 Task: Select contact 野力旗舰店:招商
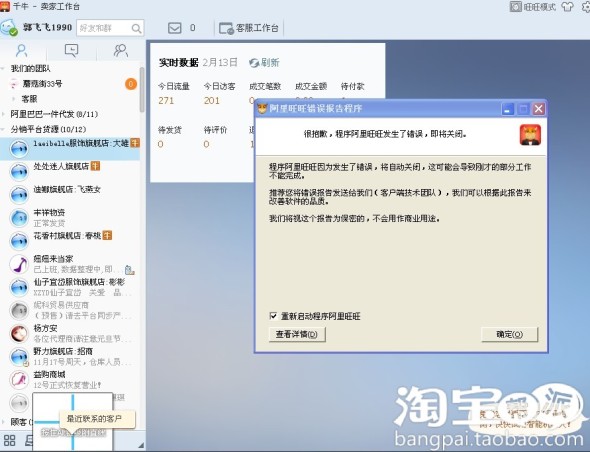pos(70,356)
